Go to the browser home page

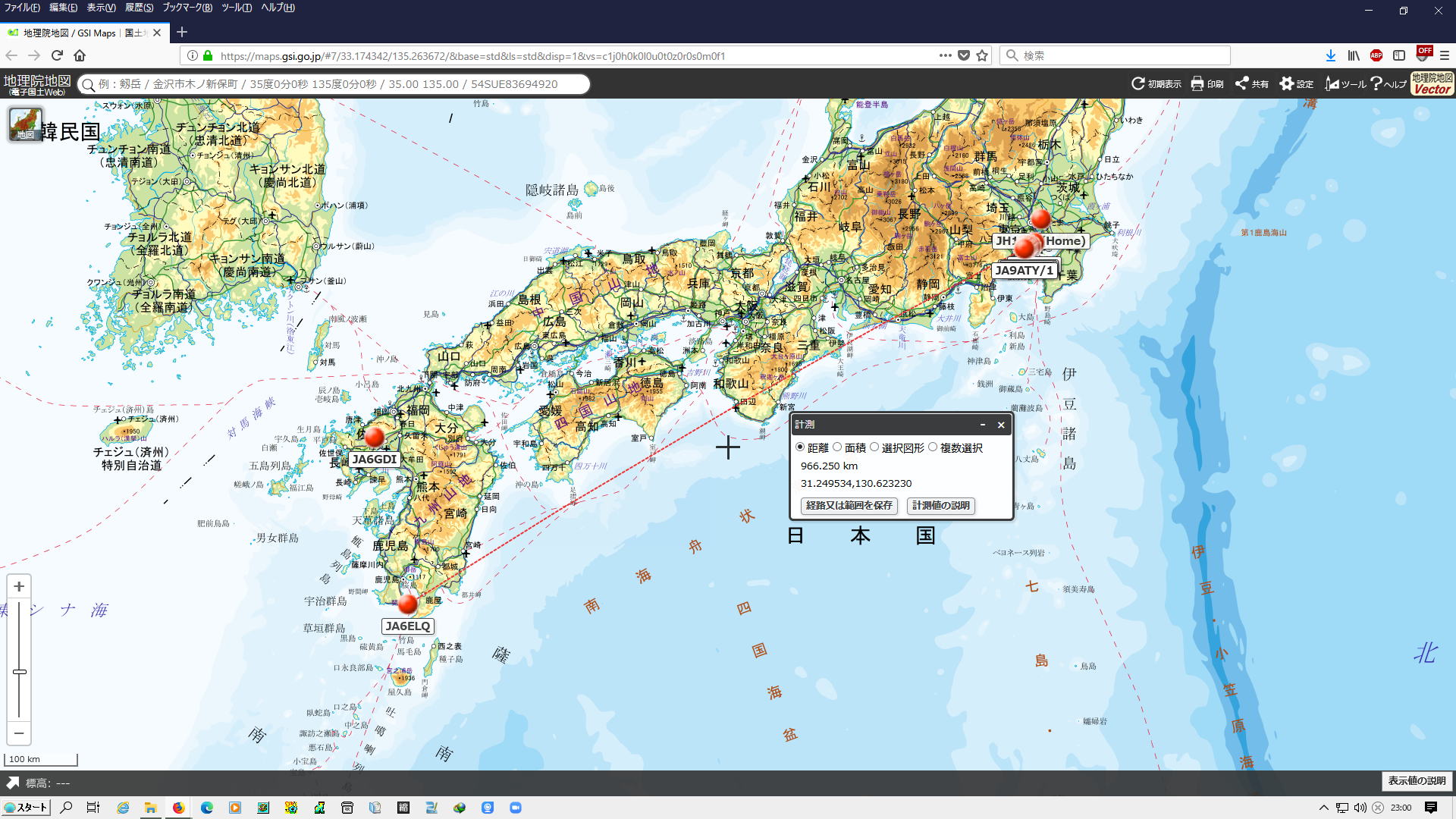point(80,55)
